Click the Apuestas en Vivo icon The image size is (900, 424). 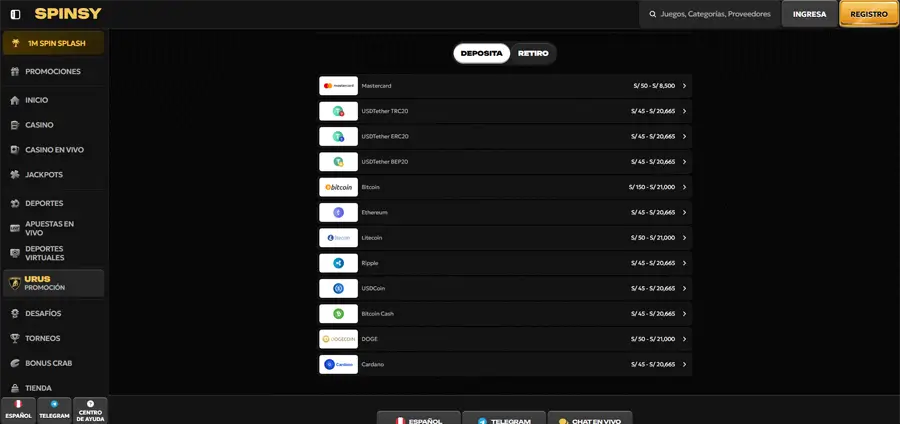point(15,228)
